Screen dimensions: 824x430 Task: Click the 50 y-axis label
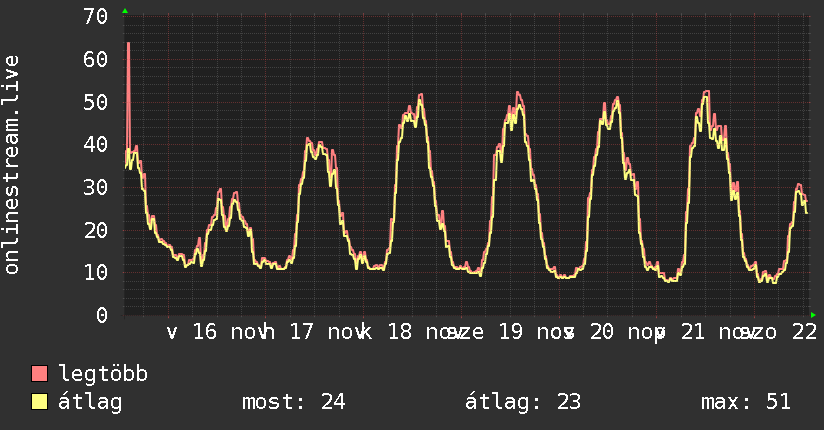coord(96,103)
